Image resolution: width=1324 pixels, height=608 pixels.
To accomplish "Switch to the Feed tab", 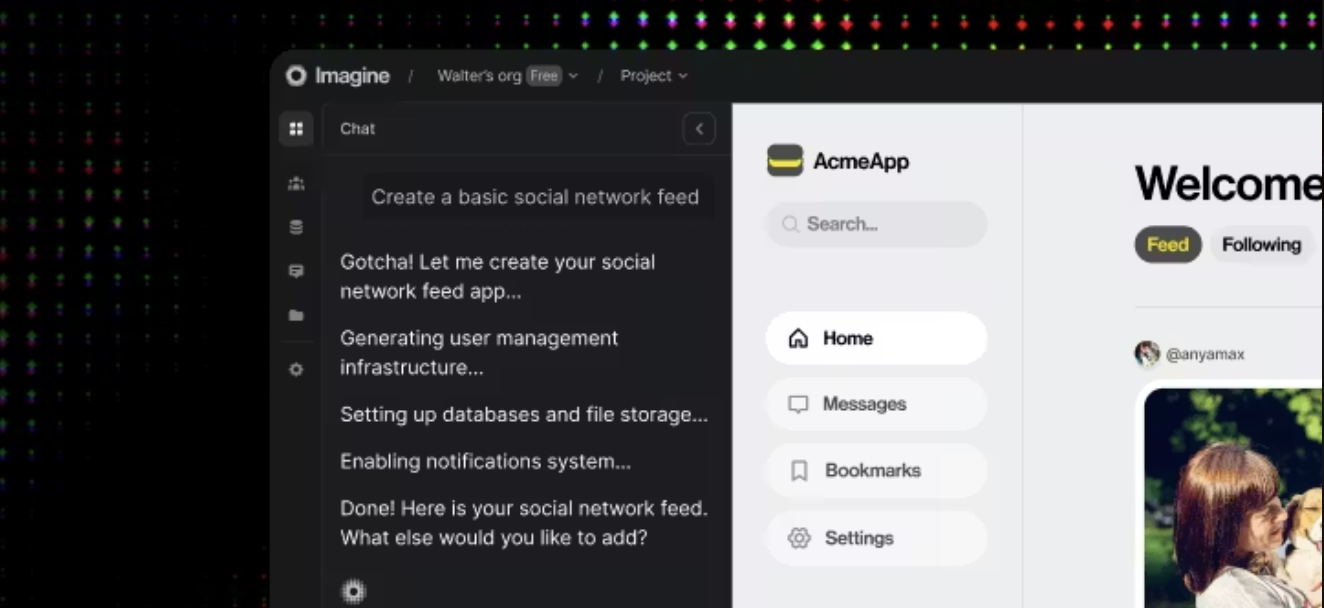I will tap(1168, 245).
